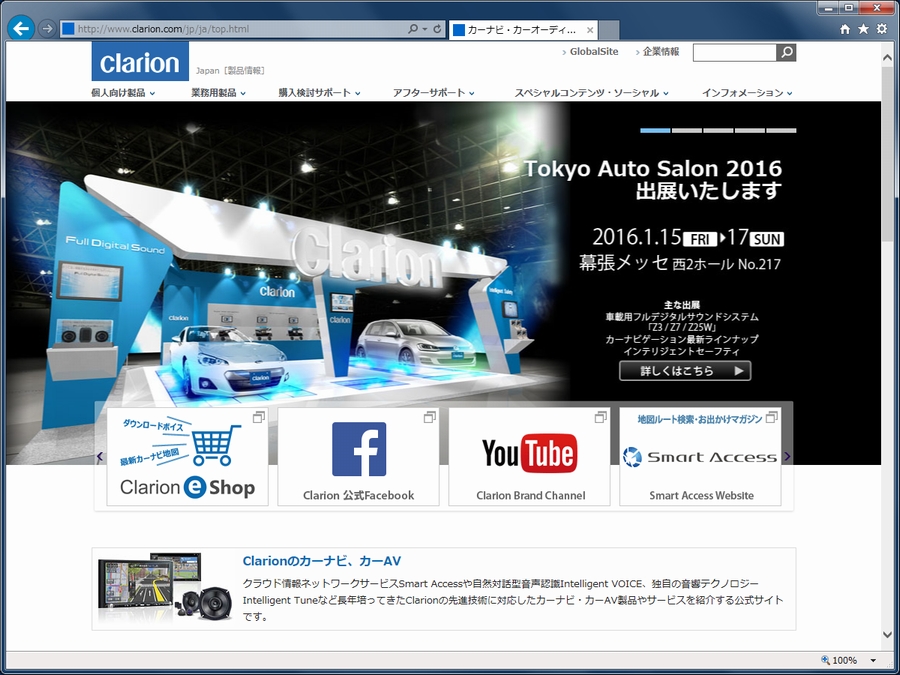Image resolution: width=900 pixels, height=675 pixels.
Task: Click the 100% zoom level text
Action: [x=844, y=661]
